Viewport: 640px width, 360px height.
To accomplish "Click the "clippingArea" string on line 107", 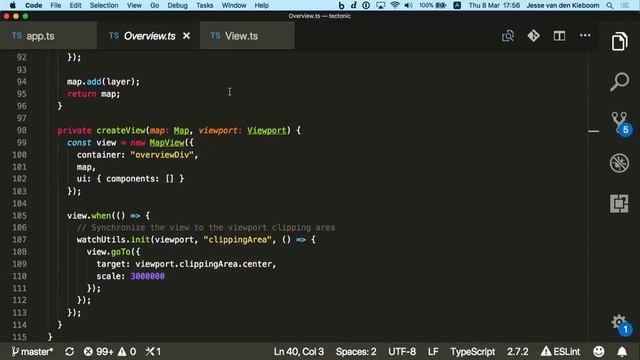I will click(x=238, y=240).
